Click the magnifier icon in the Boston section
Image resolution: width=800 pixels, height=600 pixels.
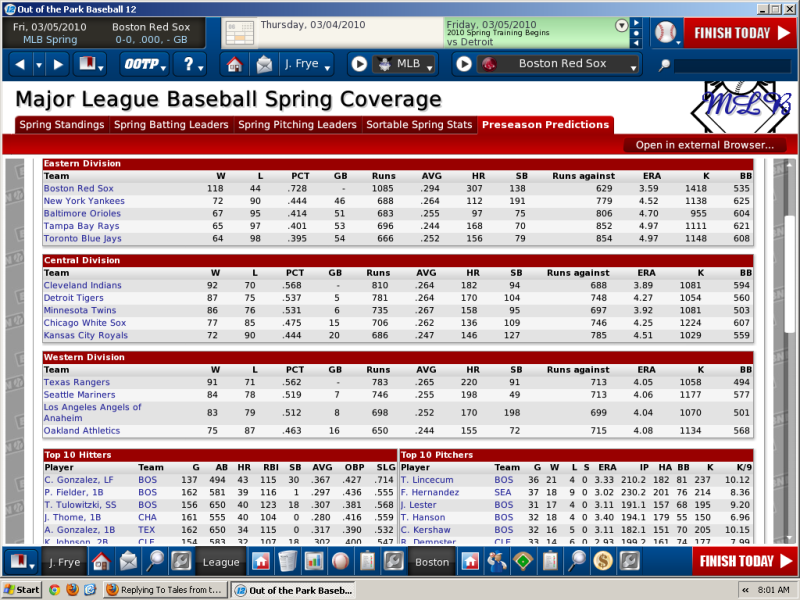coord(577,562)
